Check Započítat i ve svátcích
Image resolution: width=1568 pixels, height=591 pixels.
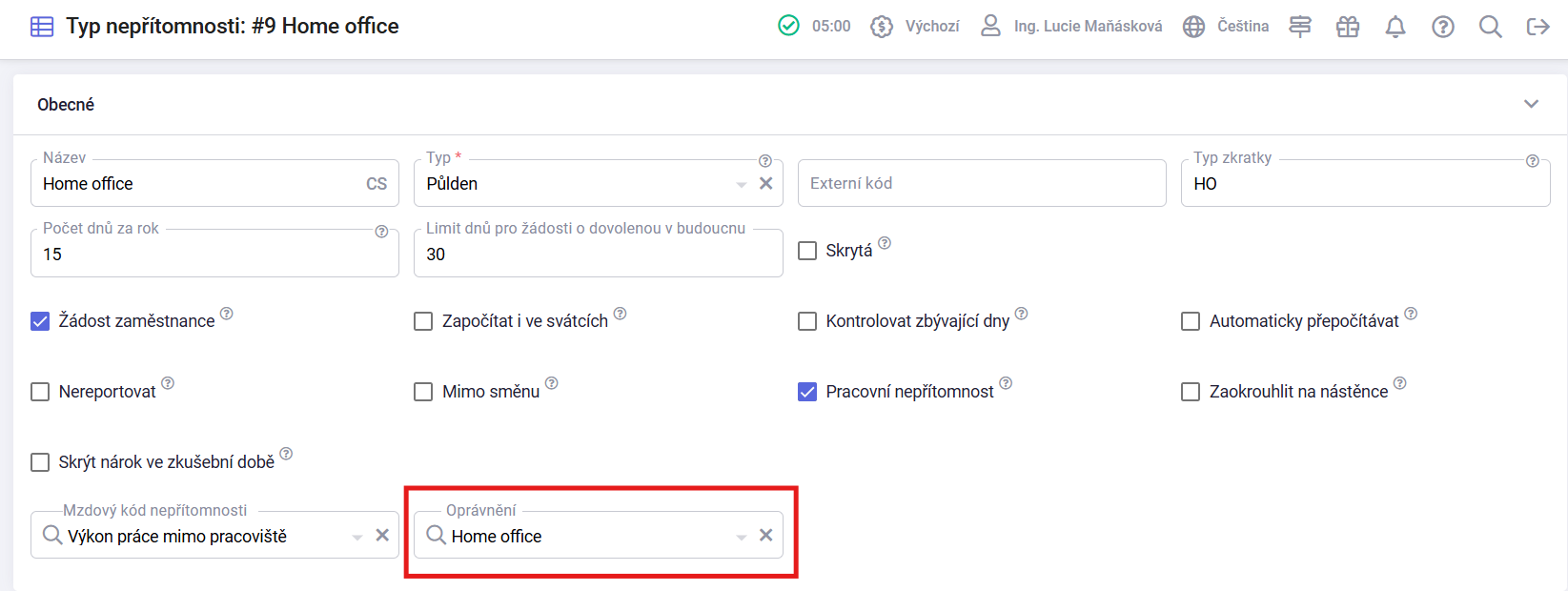coord(423,321)
